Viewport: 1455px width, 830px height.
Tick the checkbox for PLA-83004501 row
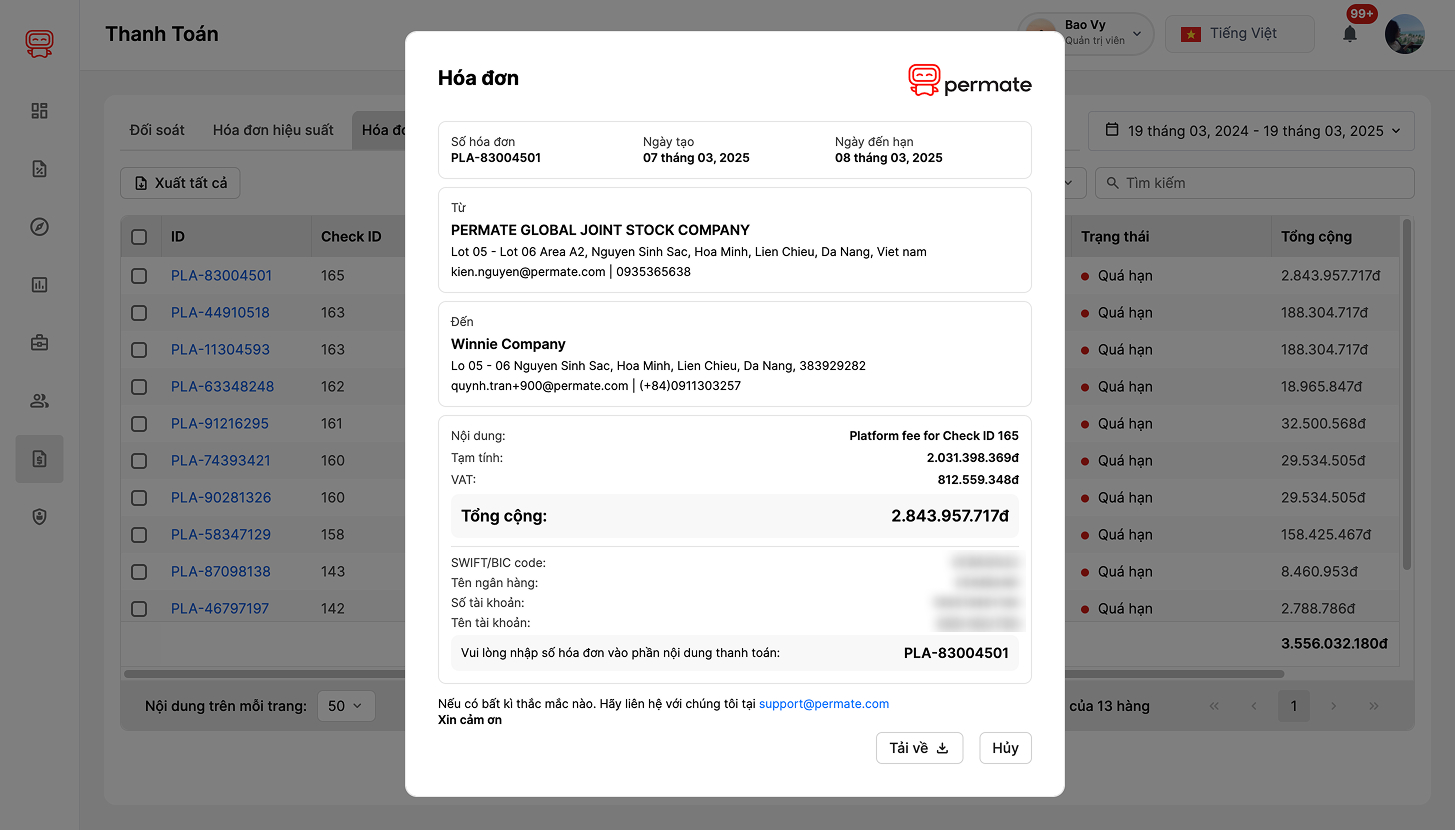139,276
